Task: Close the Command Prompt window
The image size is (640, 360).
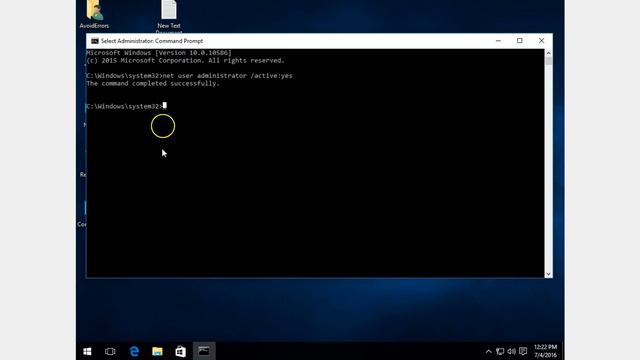Action: click(542, 41)
